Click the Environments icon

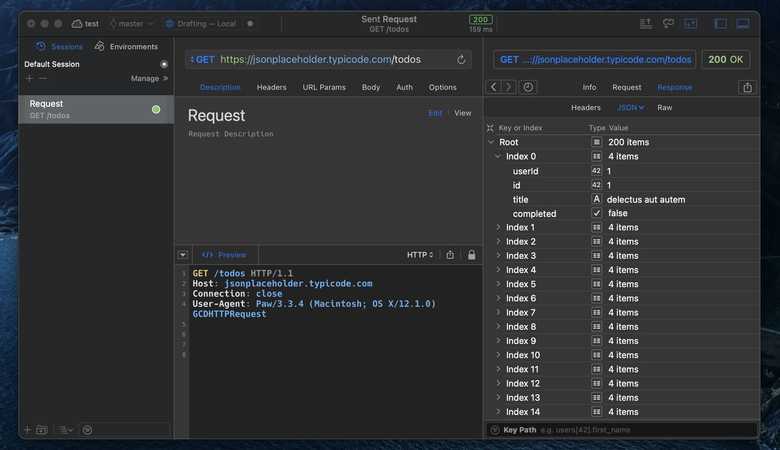pyautogui.click(x=99, y=46)
